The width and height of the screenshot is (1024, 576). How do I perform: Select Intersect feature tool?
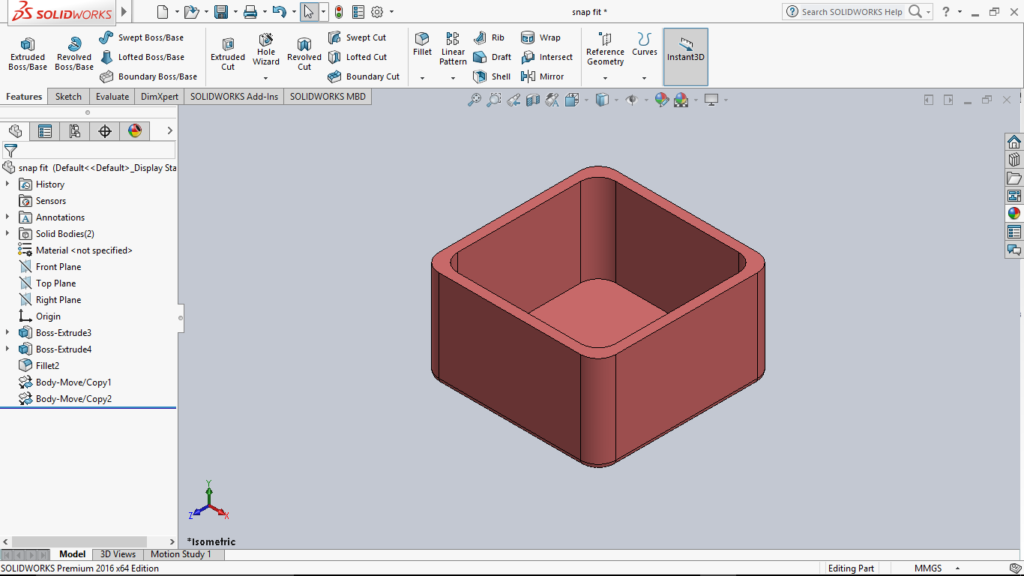547,57
